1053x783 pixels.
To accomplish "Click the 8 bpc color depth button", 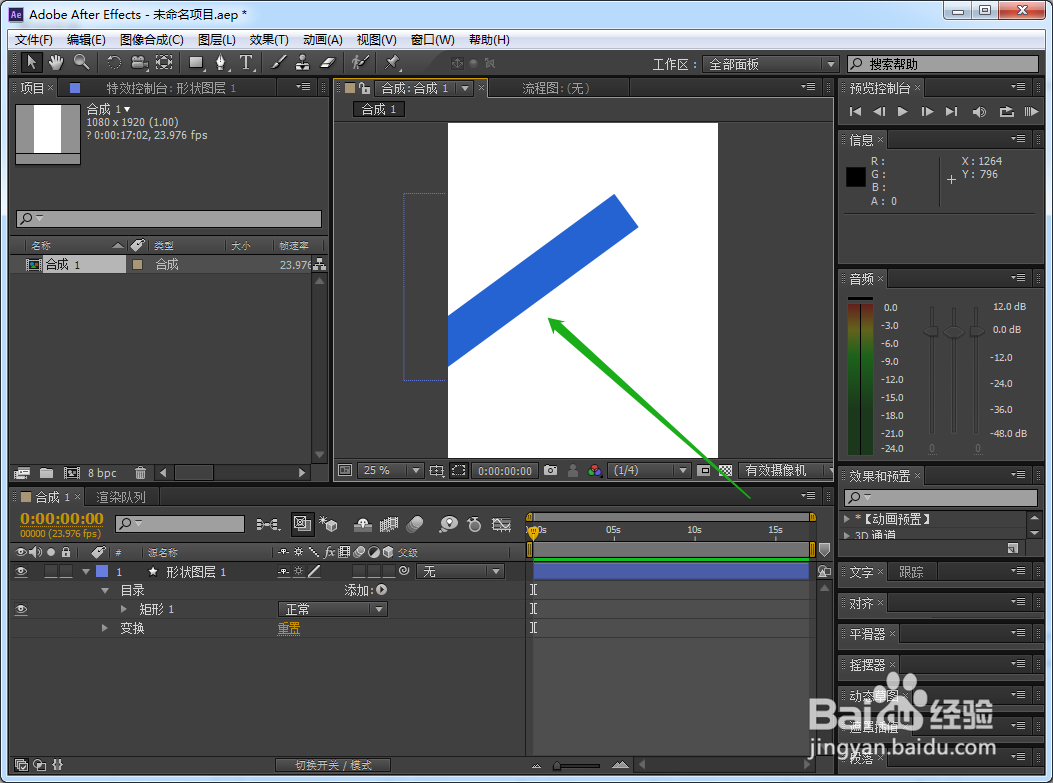I will (102, 473).
